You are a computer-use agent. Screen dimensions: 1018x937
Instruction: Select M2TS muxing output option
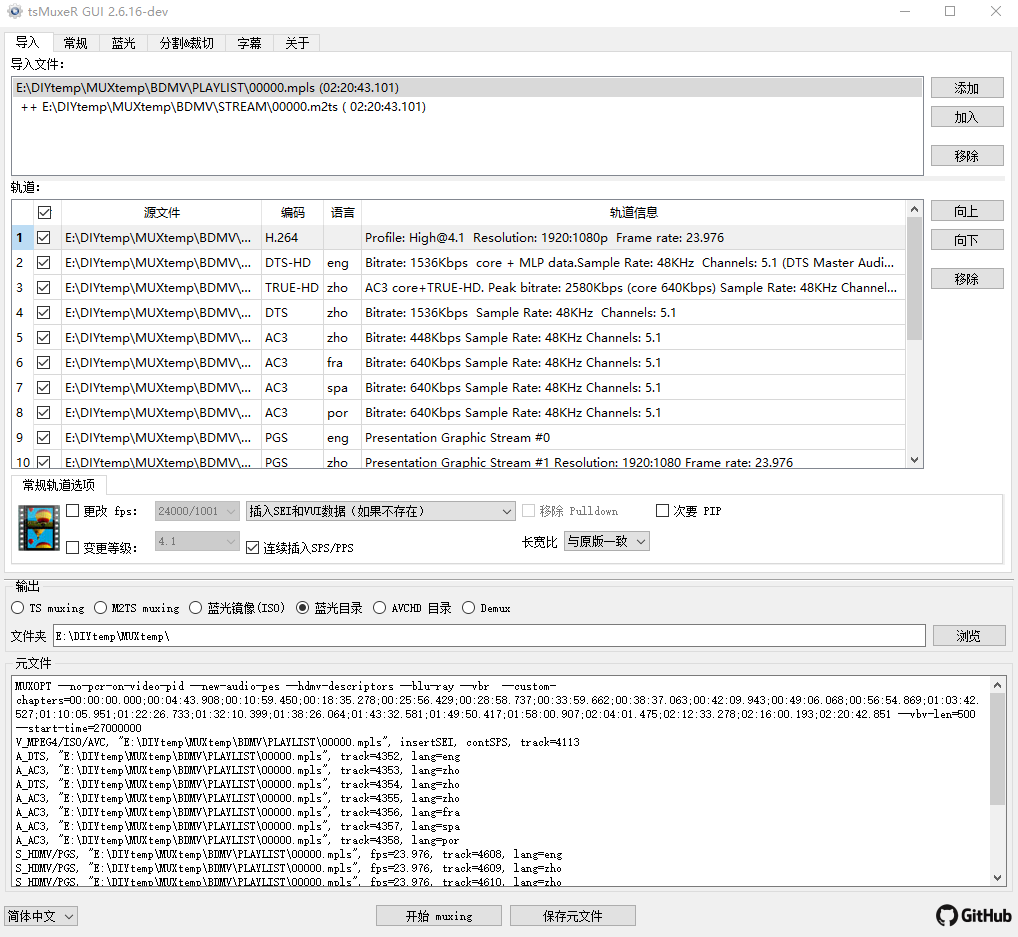pos(101,608)
